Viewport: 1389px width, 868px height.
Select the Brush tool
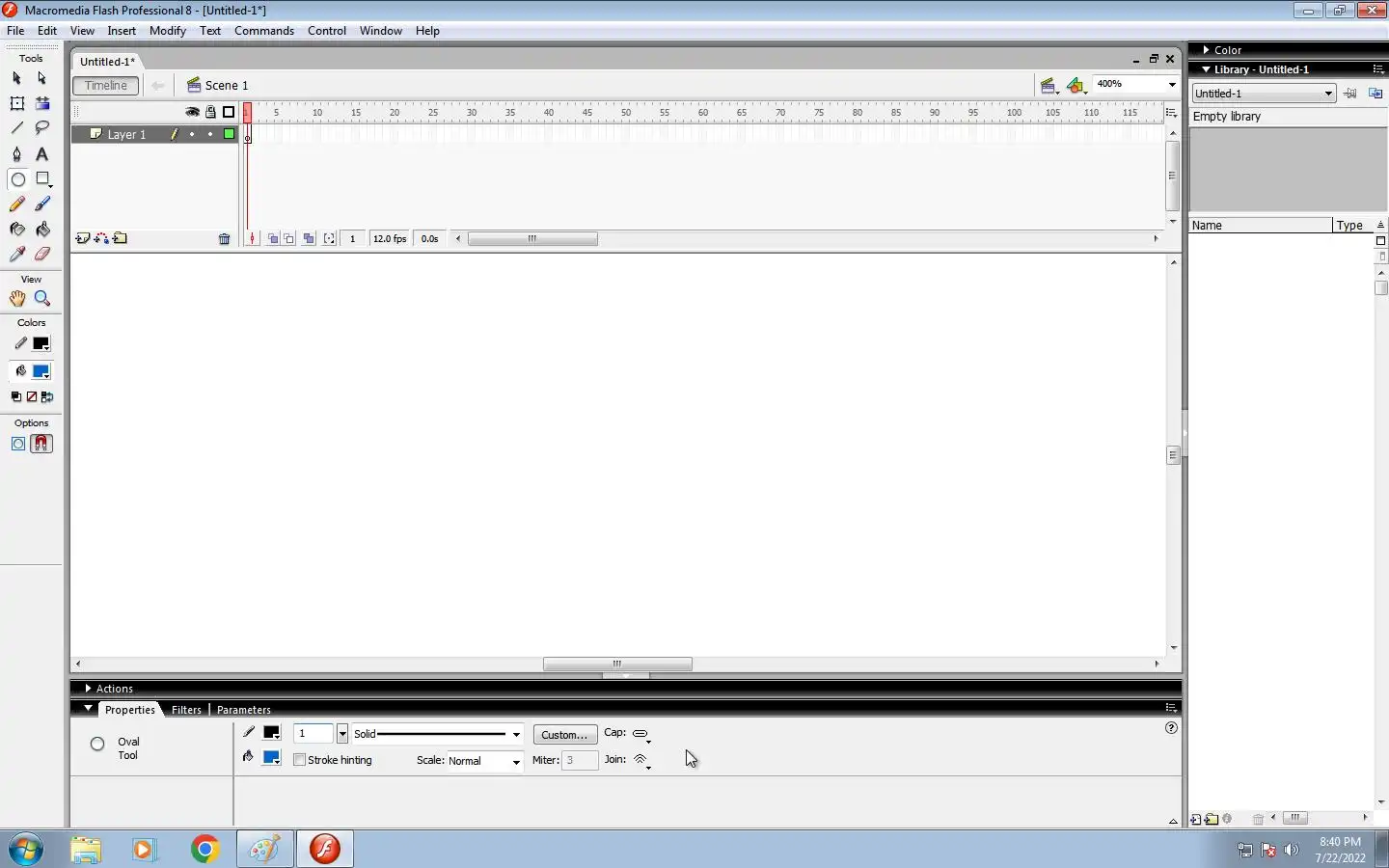click(x=41, y=204)
